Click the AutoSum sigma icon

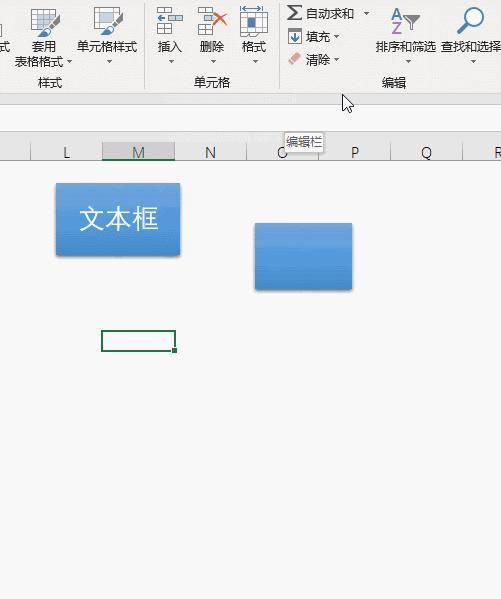[x=294, y=13]
